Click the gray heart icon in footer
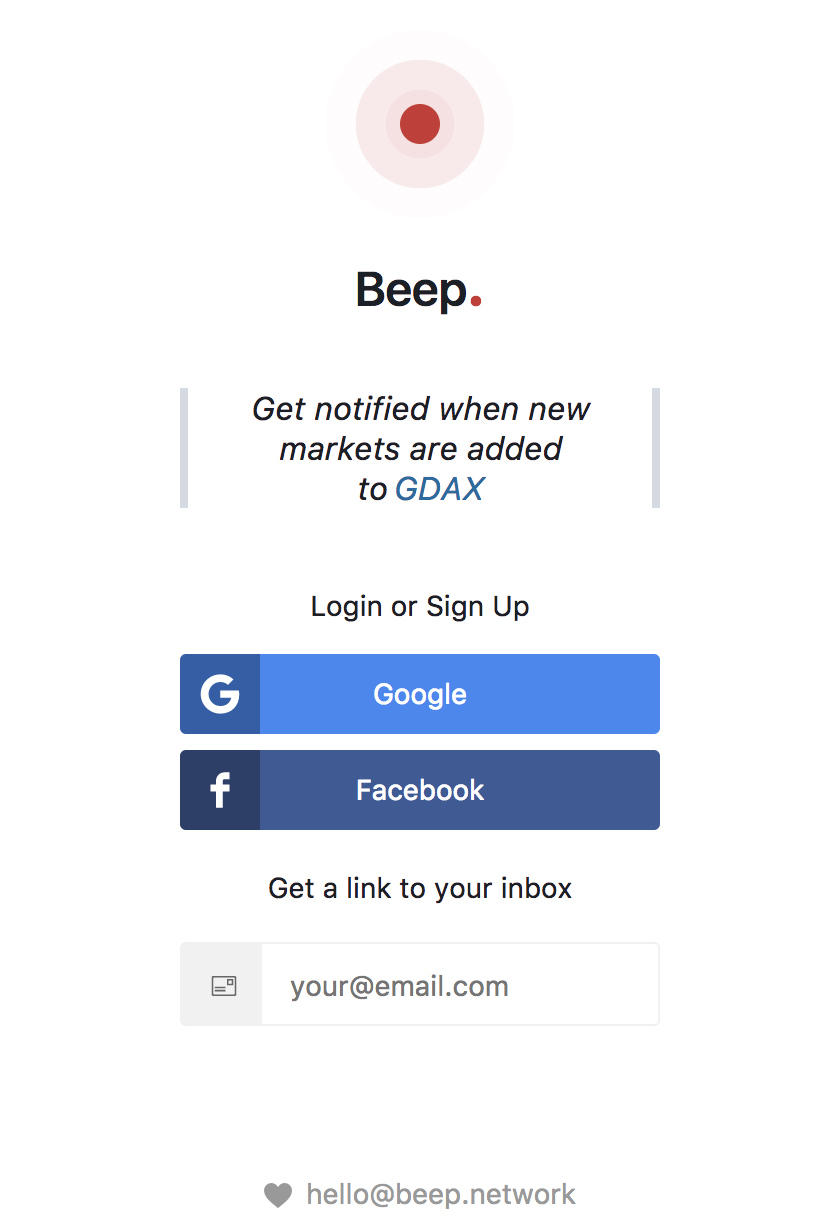830x1230 pixels. pyautogui.click(x=278, y=1194)
